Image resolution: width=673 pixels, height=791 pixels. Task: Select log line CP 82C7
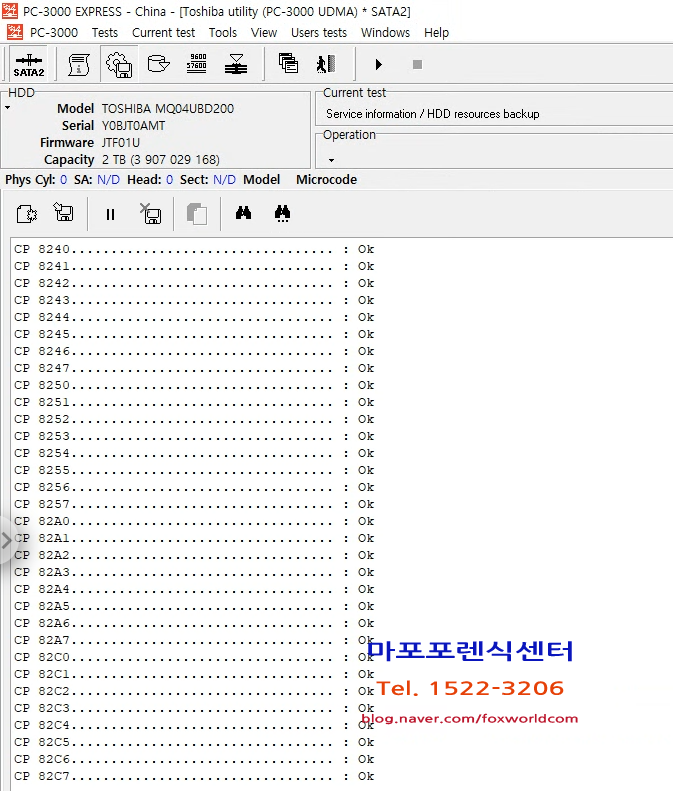pyautogui.click(x=194, y=776)
